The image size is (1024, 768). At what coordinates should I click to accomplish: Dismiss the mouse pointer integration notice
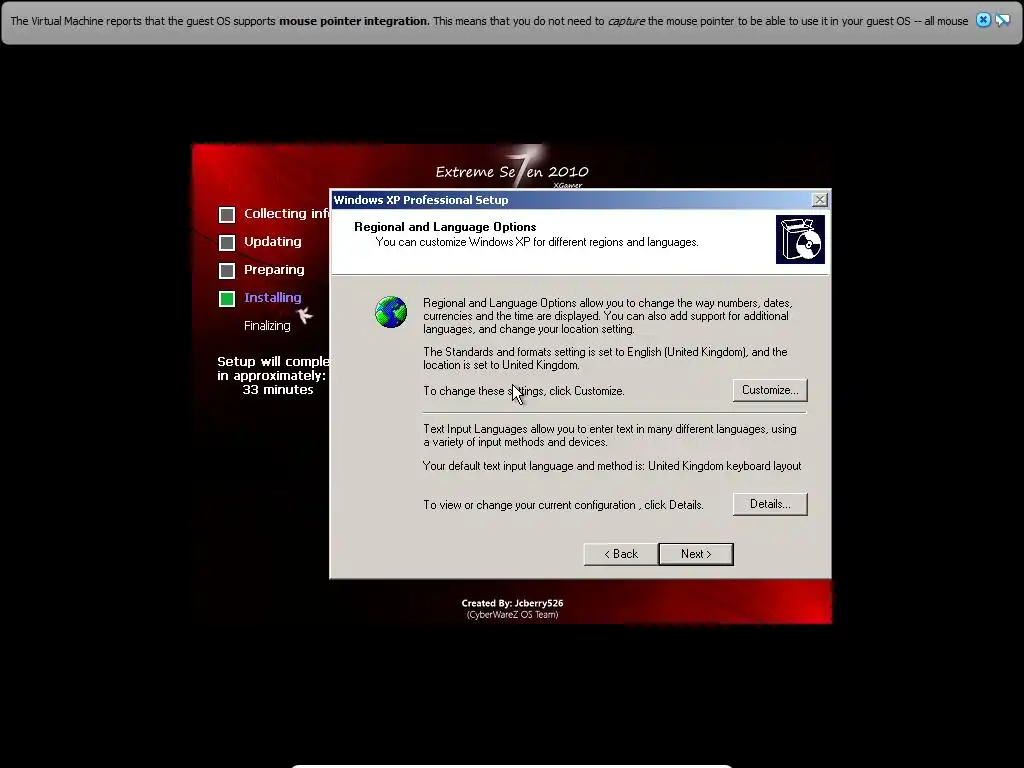(983, 20)
